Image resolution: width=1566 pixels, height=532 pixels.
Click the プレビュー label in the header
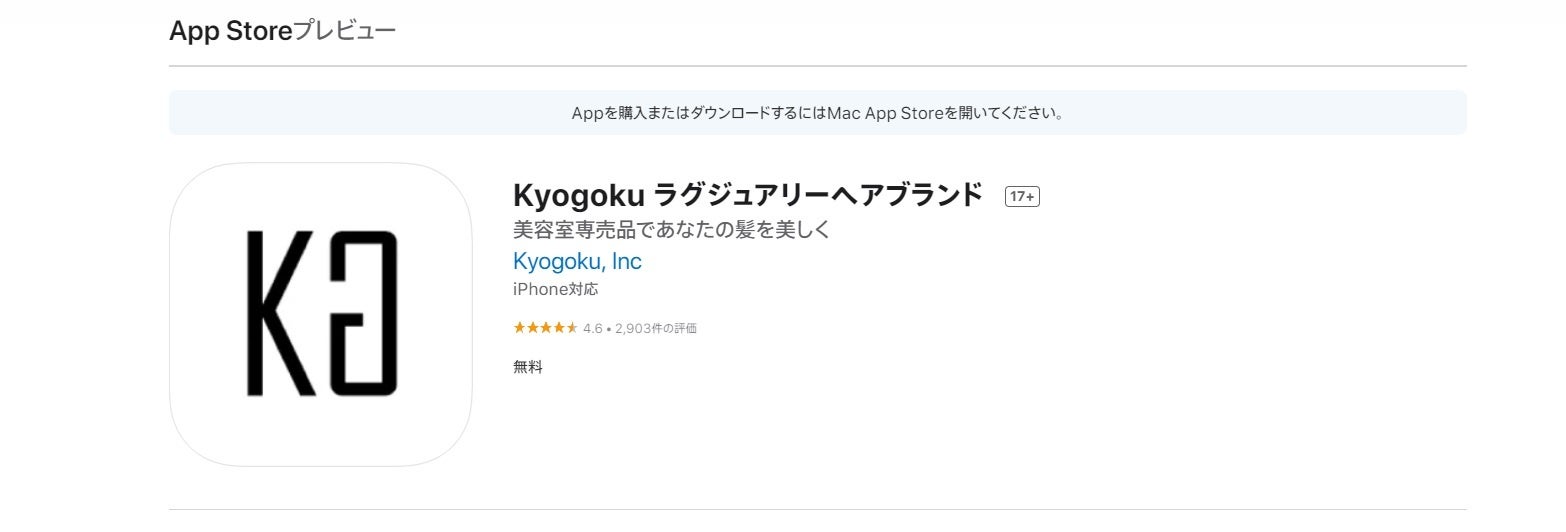click(x=345, y=31)
